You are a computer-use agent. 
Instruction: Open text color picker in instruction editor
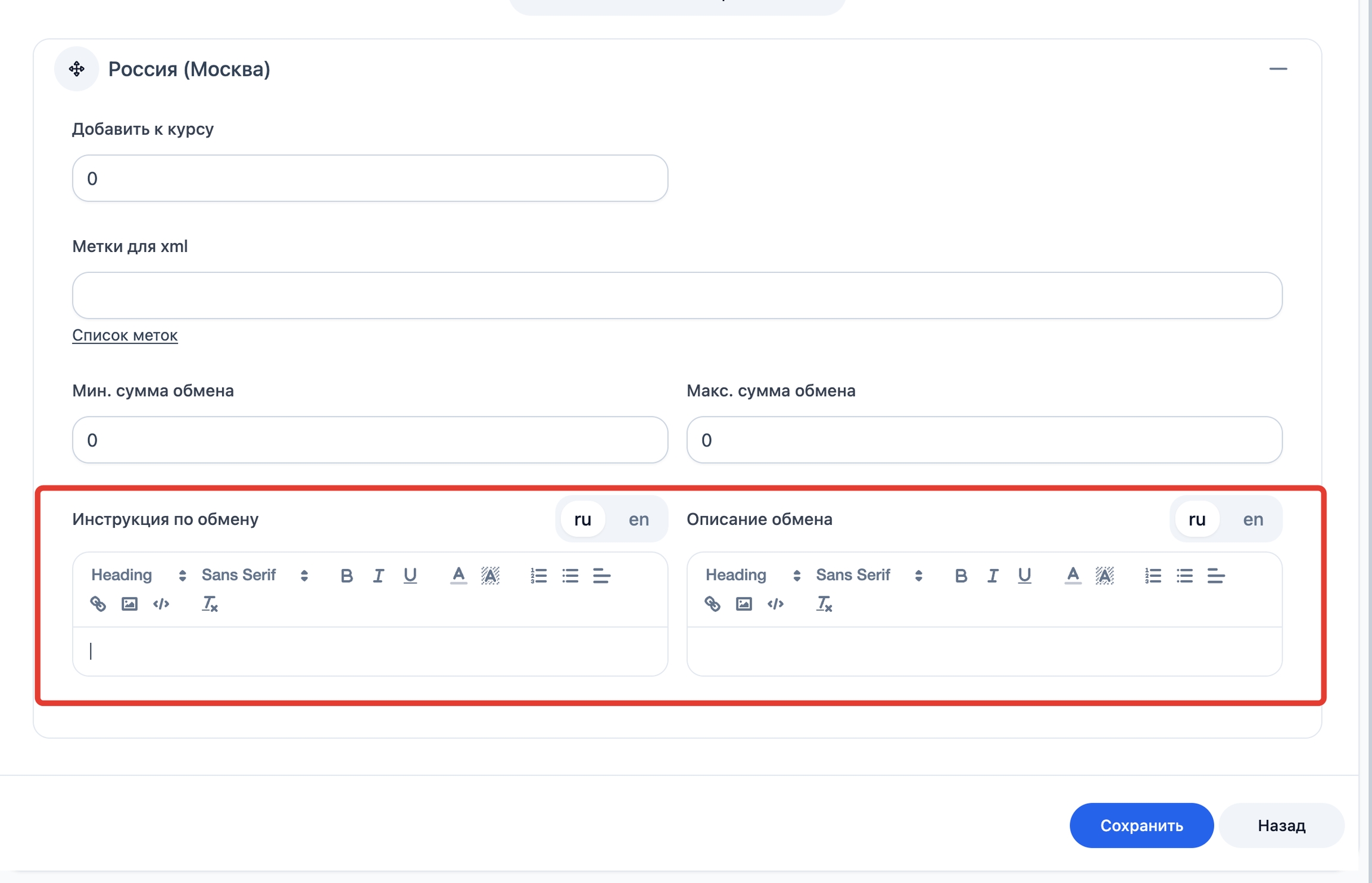click(x=458, y=576)
